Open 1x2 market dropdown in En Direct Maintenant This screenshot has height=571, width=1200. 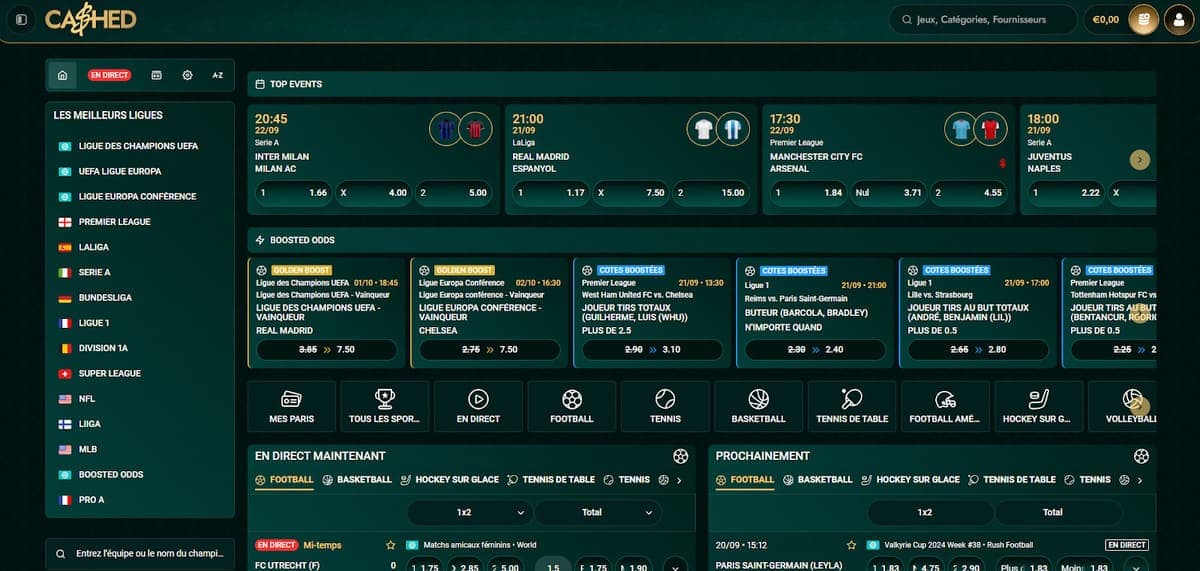click(469, 512)
